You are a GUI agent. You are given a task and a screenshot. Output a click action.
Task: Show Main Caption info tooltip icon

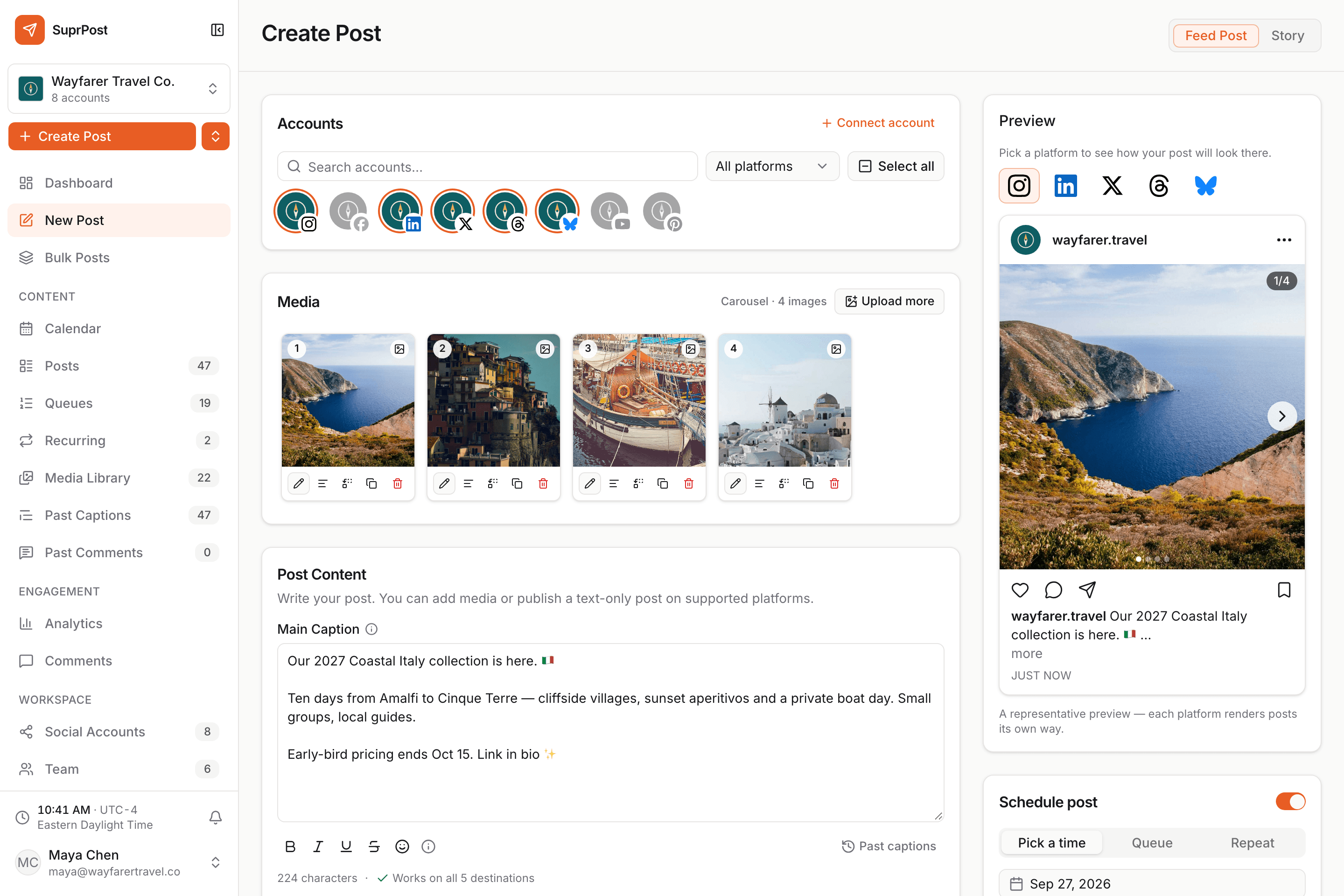click(x=371, y=629)
